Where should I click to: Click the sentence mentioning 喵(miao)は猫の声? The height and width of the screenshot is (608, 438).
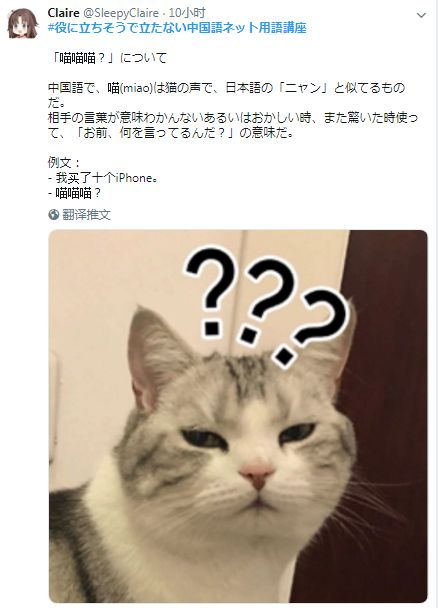(x=226, y=95)
